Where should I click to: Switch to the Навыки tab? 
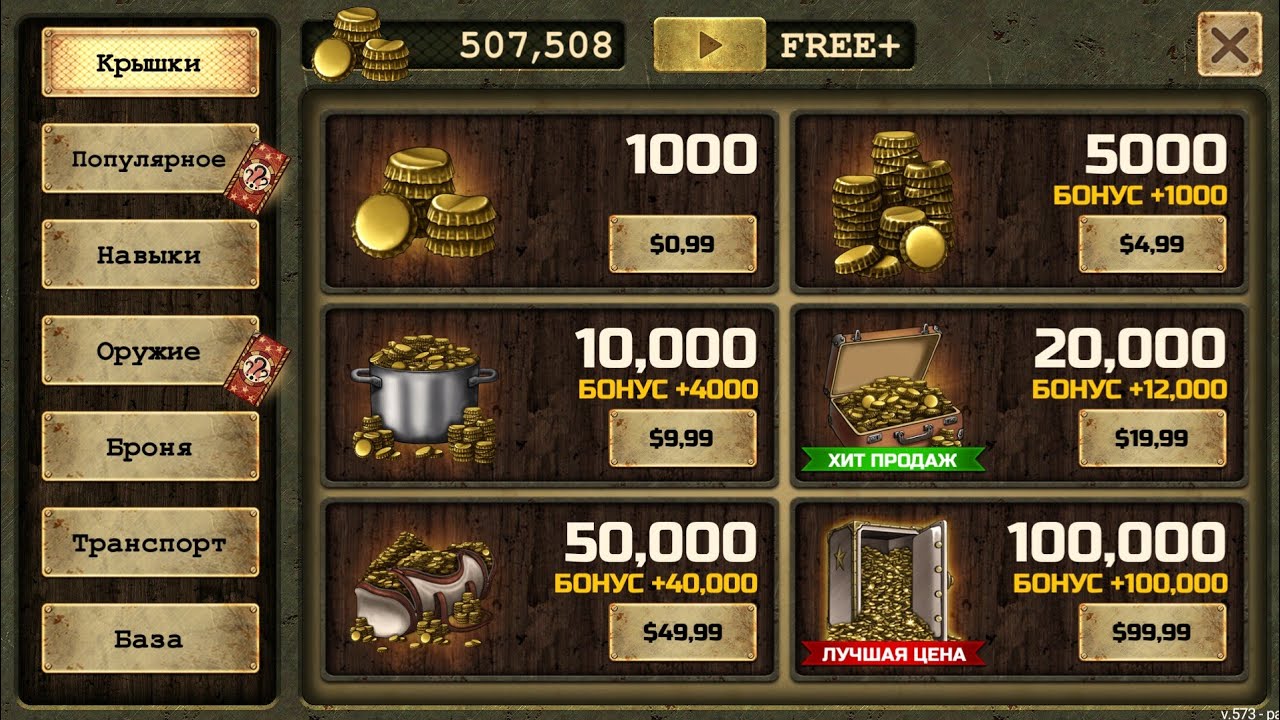click(150, 255)
